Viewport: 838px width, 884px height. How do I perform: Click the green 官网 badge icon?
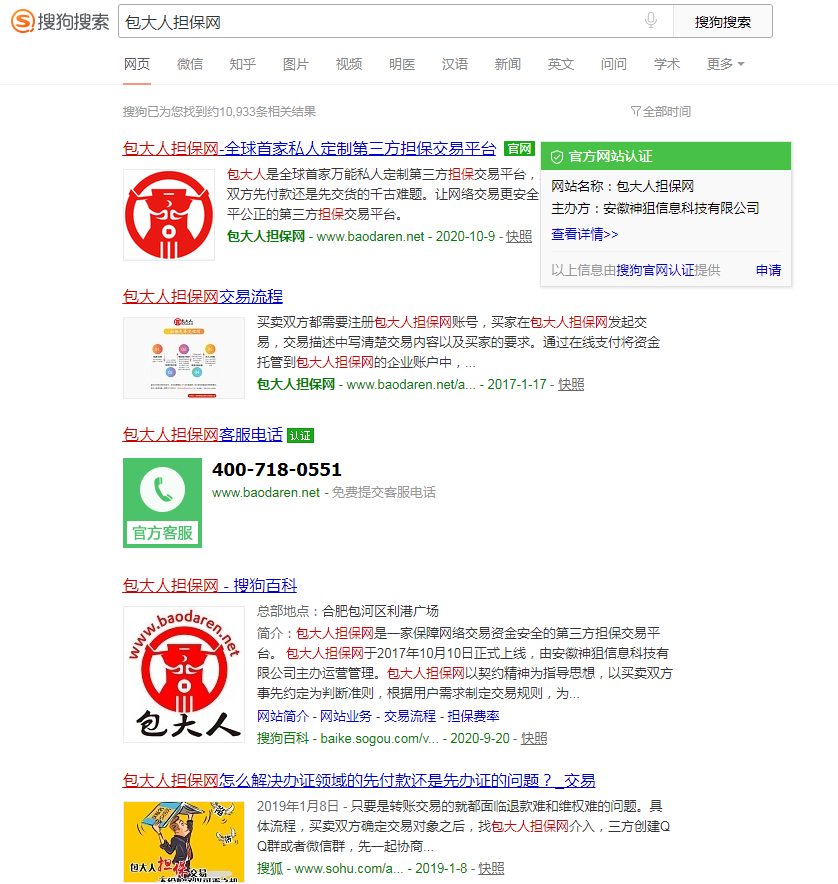[x=518, y=149]
